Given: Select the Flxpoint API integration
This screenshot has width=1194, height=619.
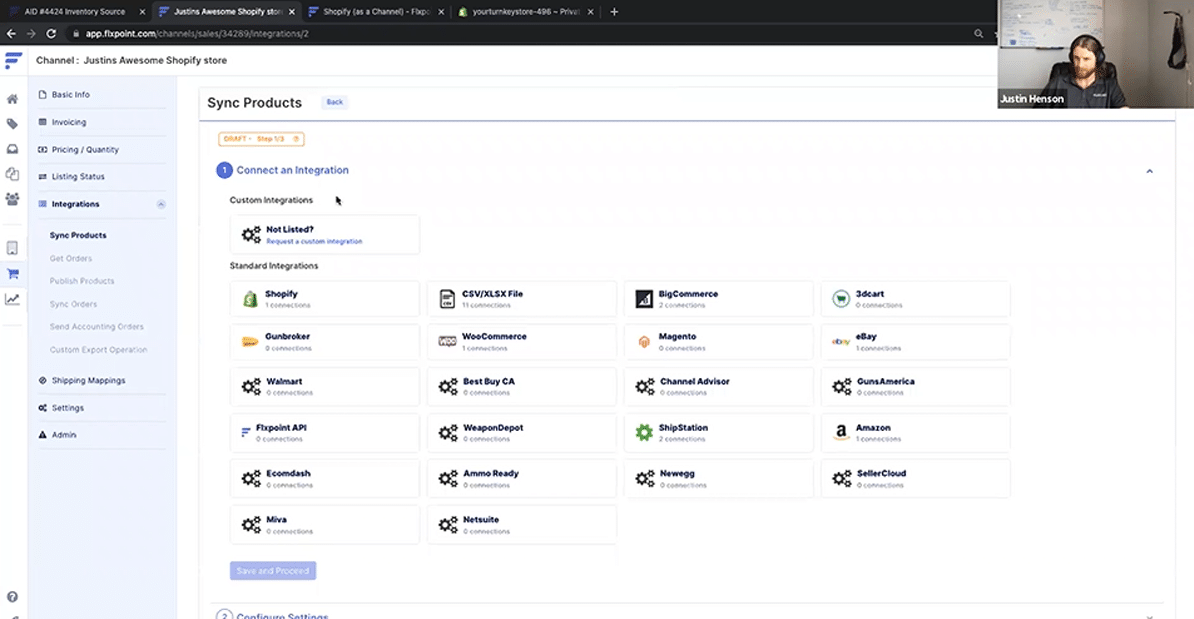Looking at the screenshot, I should click(324, 433).
